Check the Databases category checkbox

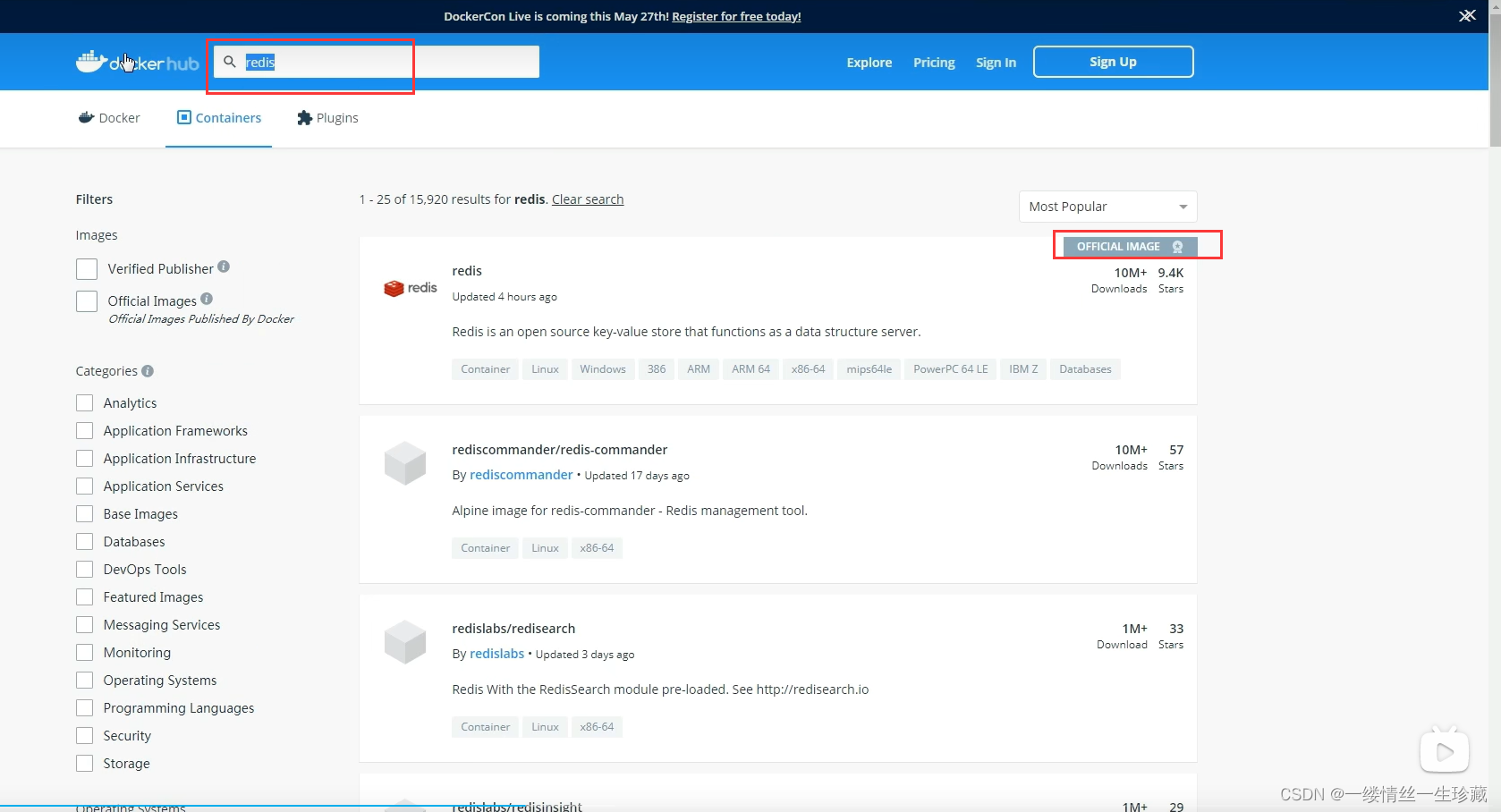(x=85, y=541)
